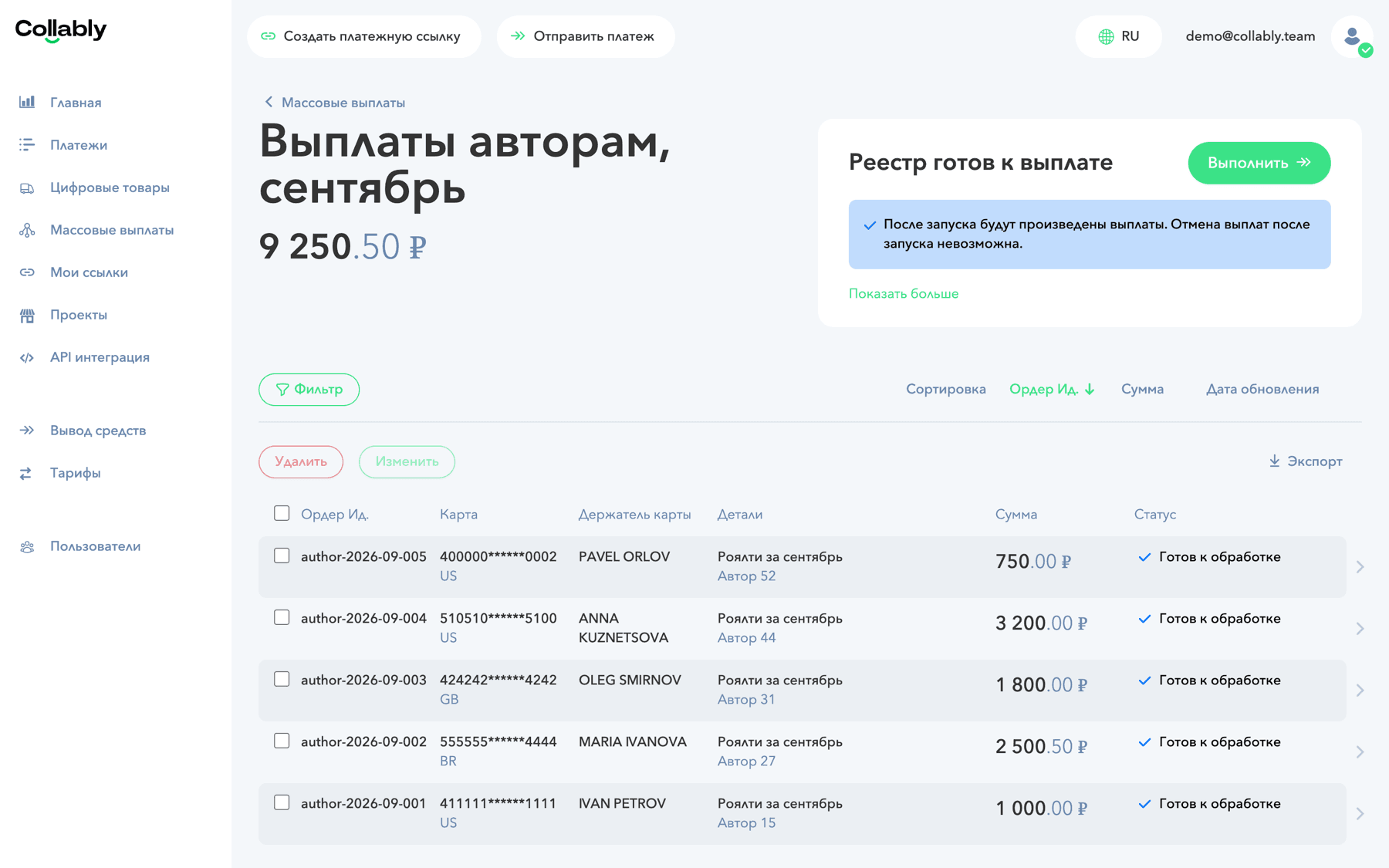The image size is (1389, 868).
Task: Check the box for author-2026-09-005
Action: [x=282, y=556]
